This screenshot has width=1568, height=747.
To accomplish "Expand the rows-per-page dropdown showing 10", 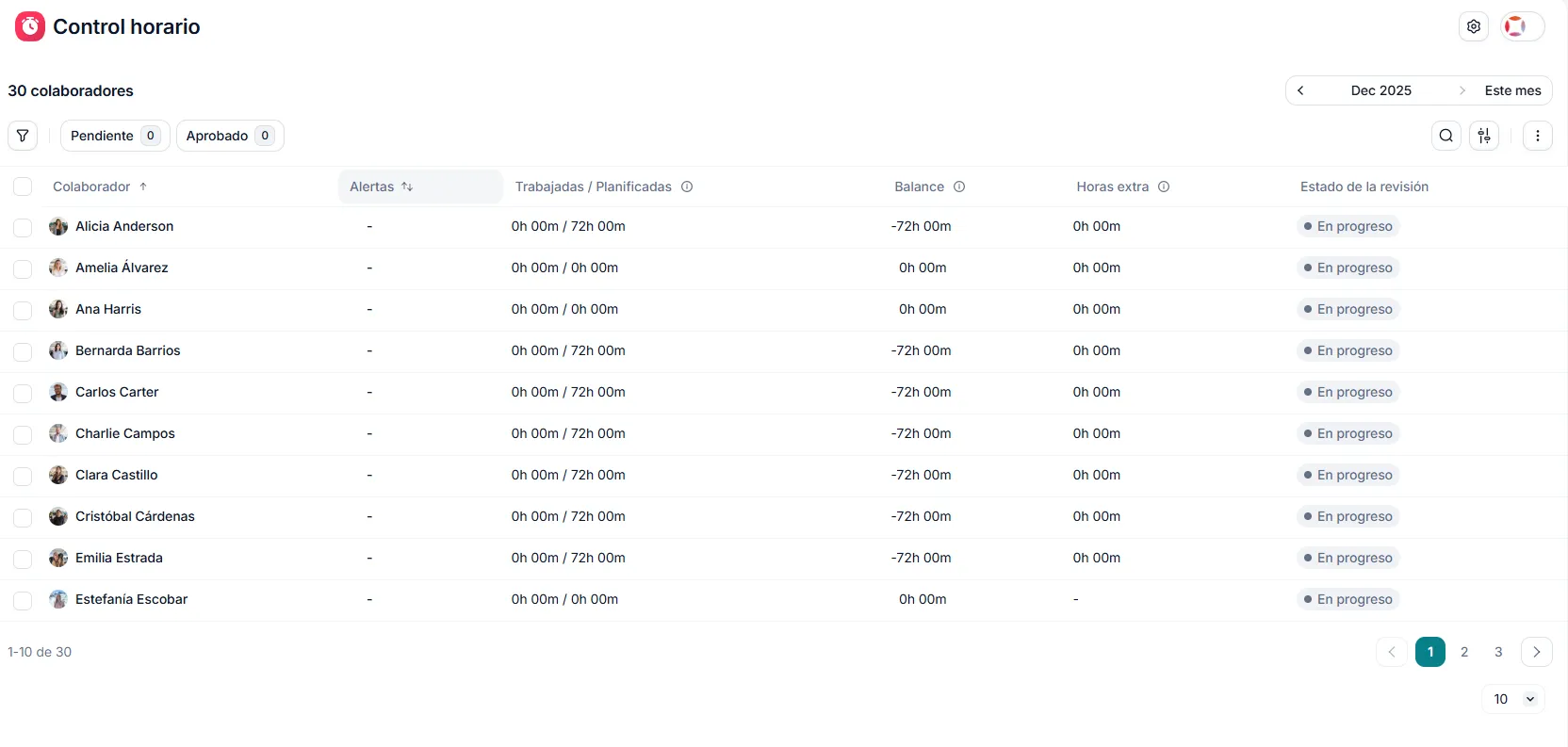I will [1513, 699].
